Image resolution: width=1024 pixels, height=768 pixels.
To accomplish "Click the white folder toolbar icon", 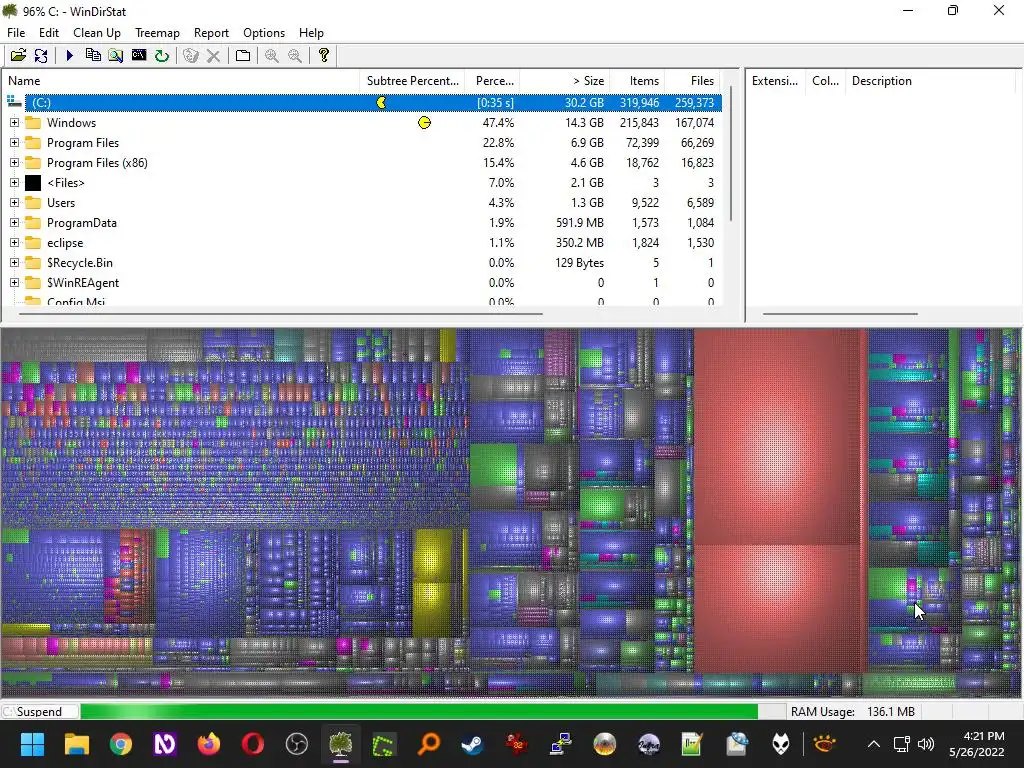I will [x=243, y=56].
